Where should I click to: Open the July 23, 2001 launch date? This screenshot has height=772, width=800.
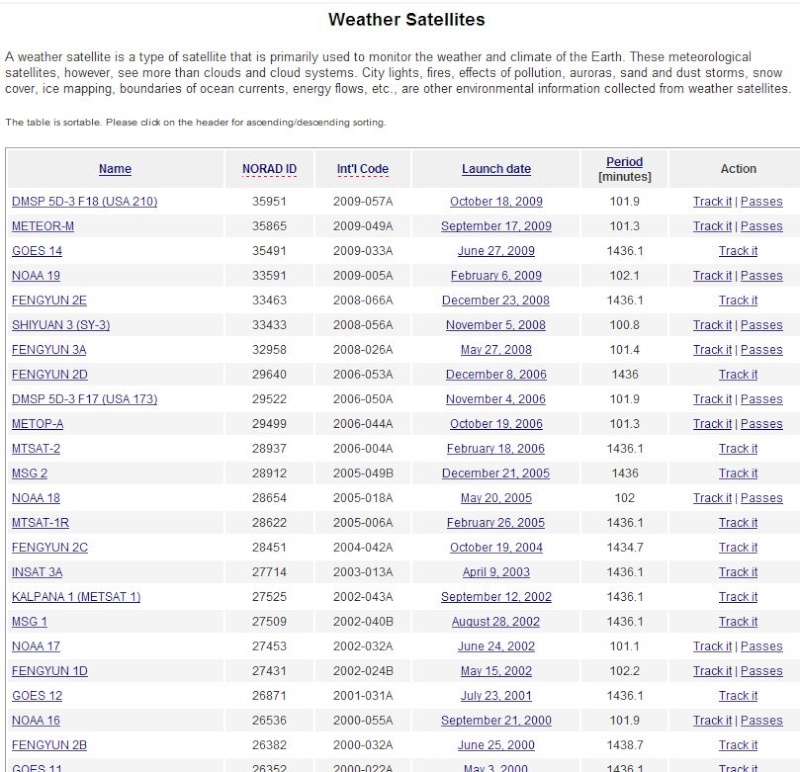point(496,696)
